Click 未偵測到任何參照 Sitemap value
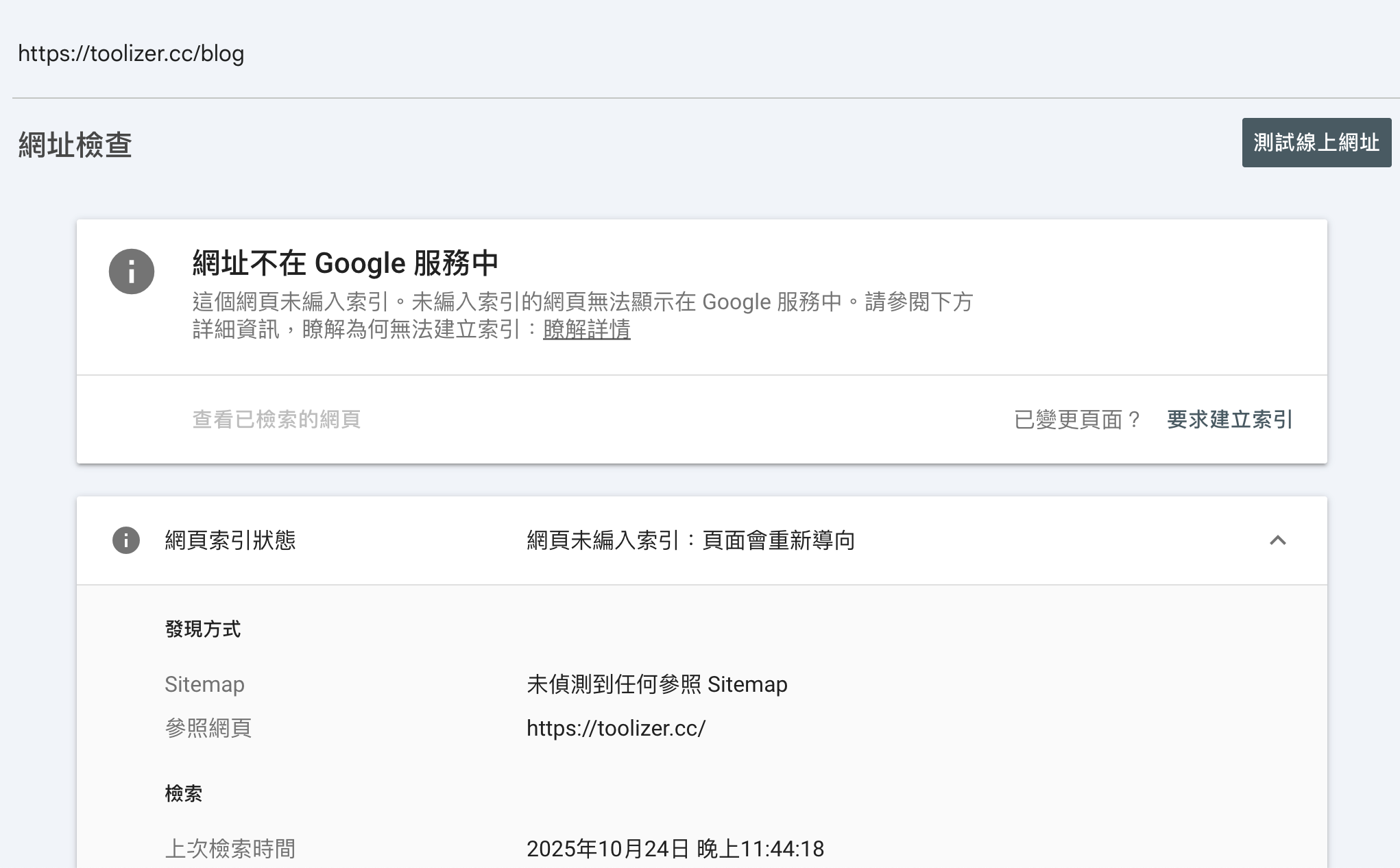The width and height of the screenshot is (1400, 868). point(657,684)
